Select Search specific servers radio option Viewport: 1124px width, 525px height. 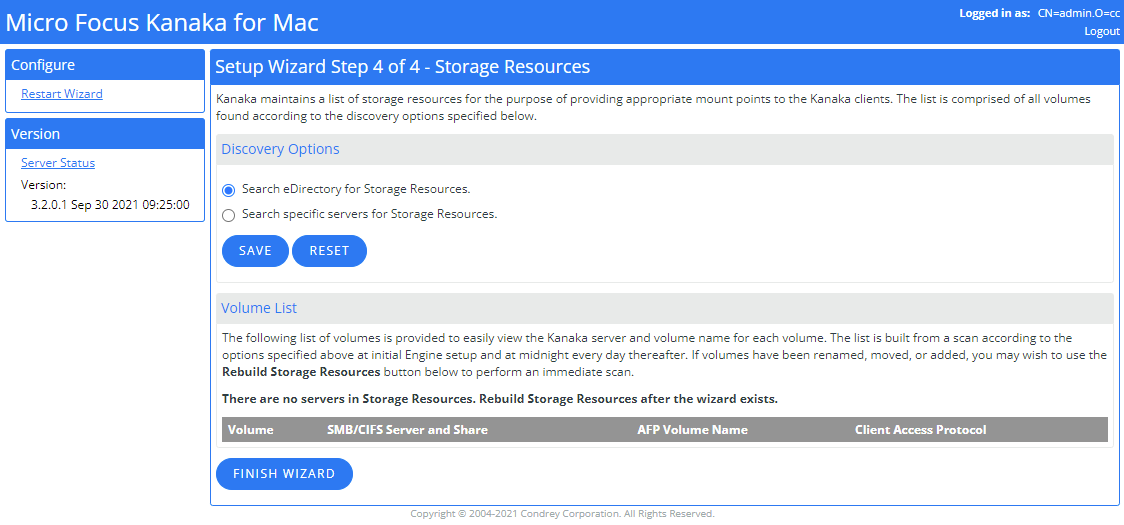pyautogui.click(x=229, y=215)
